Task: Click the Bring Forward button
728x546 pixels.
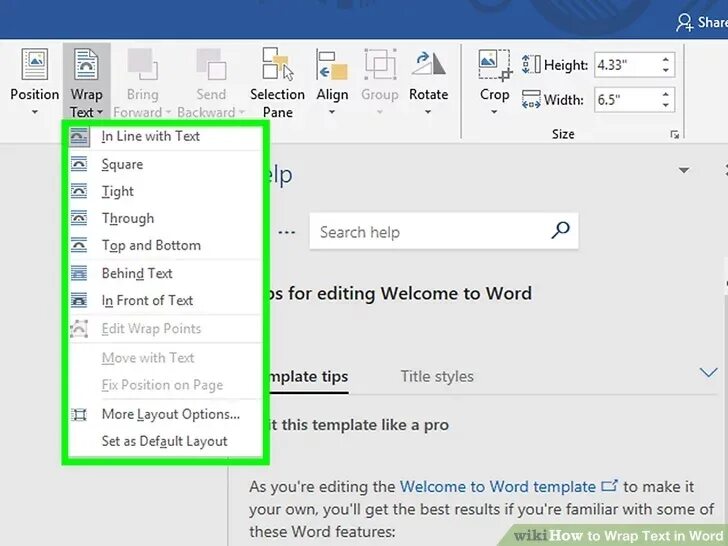Action: [x=142, y=81]
